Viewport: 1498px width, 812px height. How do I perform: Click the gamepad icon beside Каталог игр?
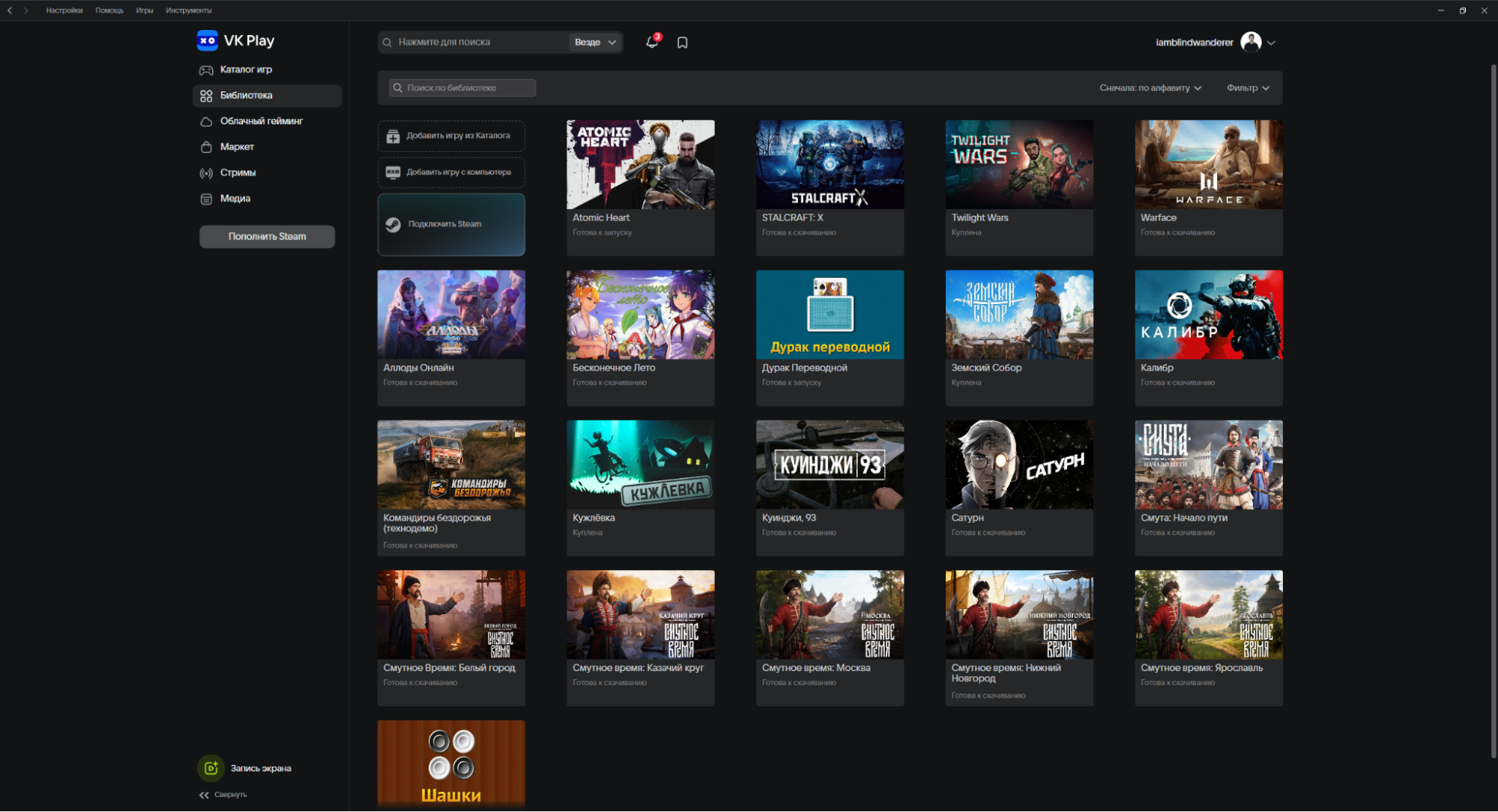pos(206,70)
